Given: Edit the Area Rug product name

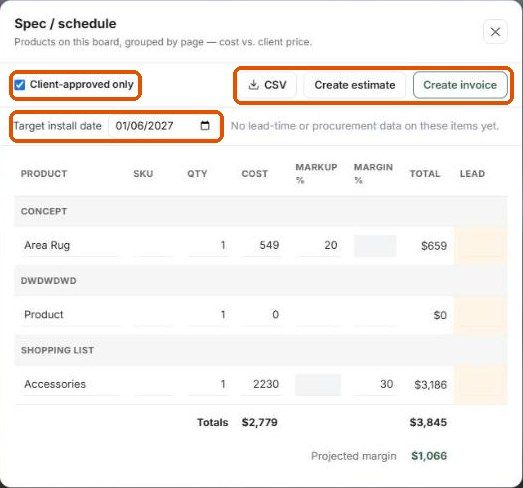Looking at the screenshot, I should [69, 246].
